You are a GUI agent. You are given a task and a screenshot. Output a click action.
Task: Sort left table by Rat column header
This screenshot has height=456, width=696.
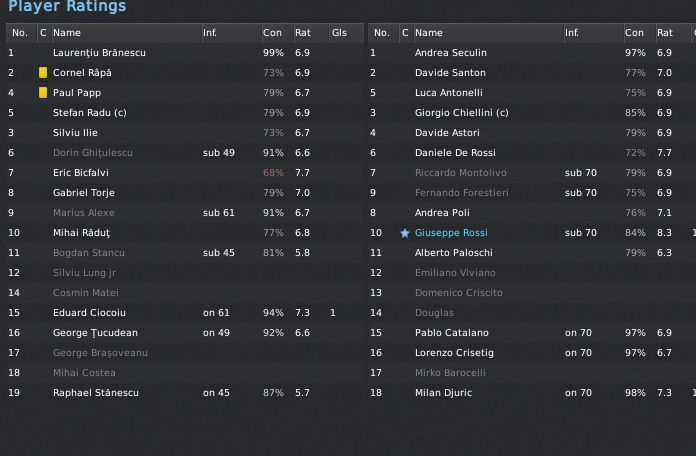click(302, 33)
